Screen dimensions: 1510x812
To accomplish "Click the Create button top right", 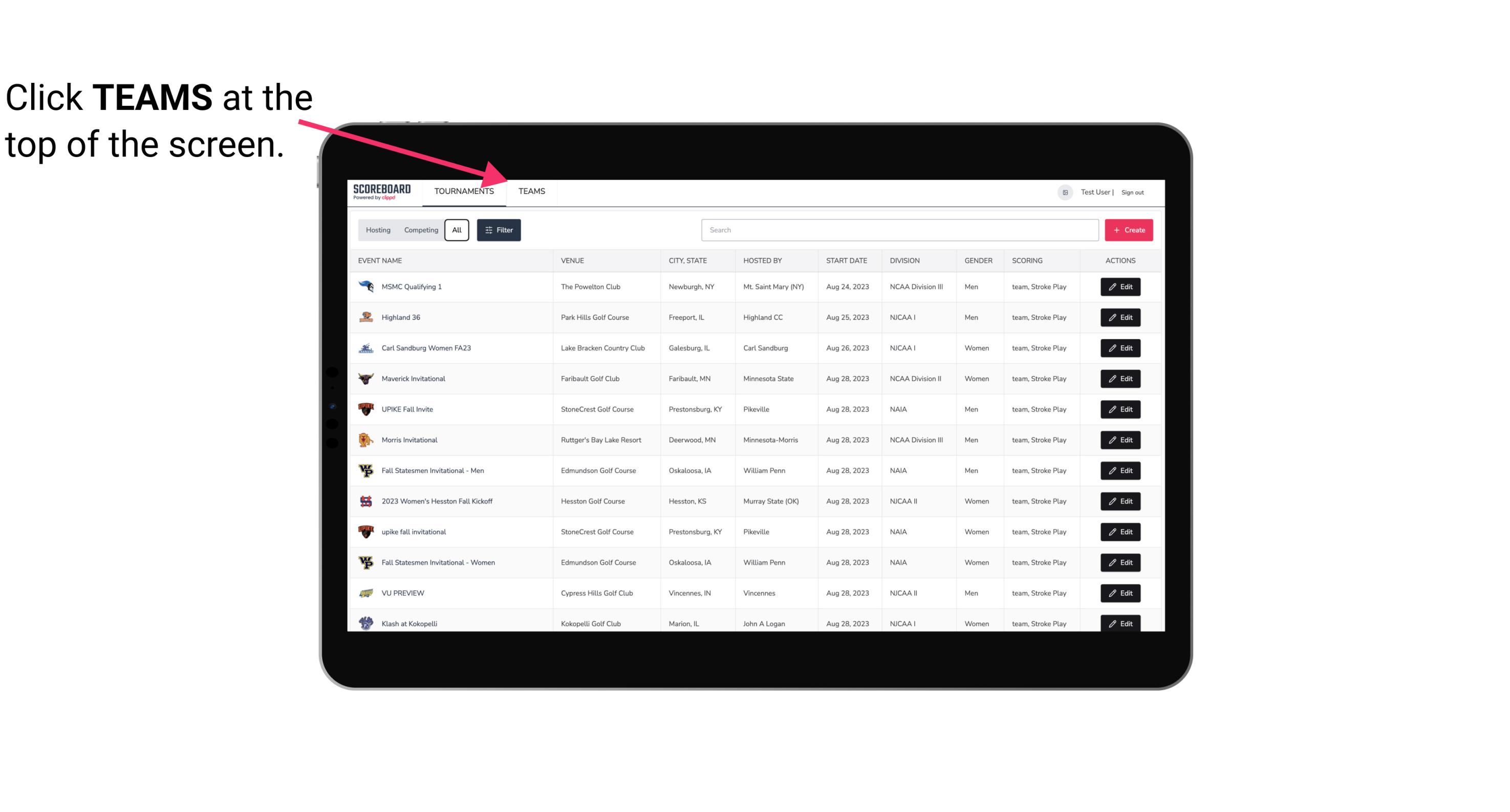I will tap(1129, 230).
